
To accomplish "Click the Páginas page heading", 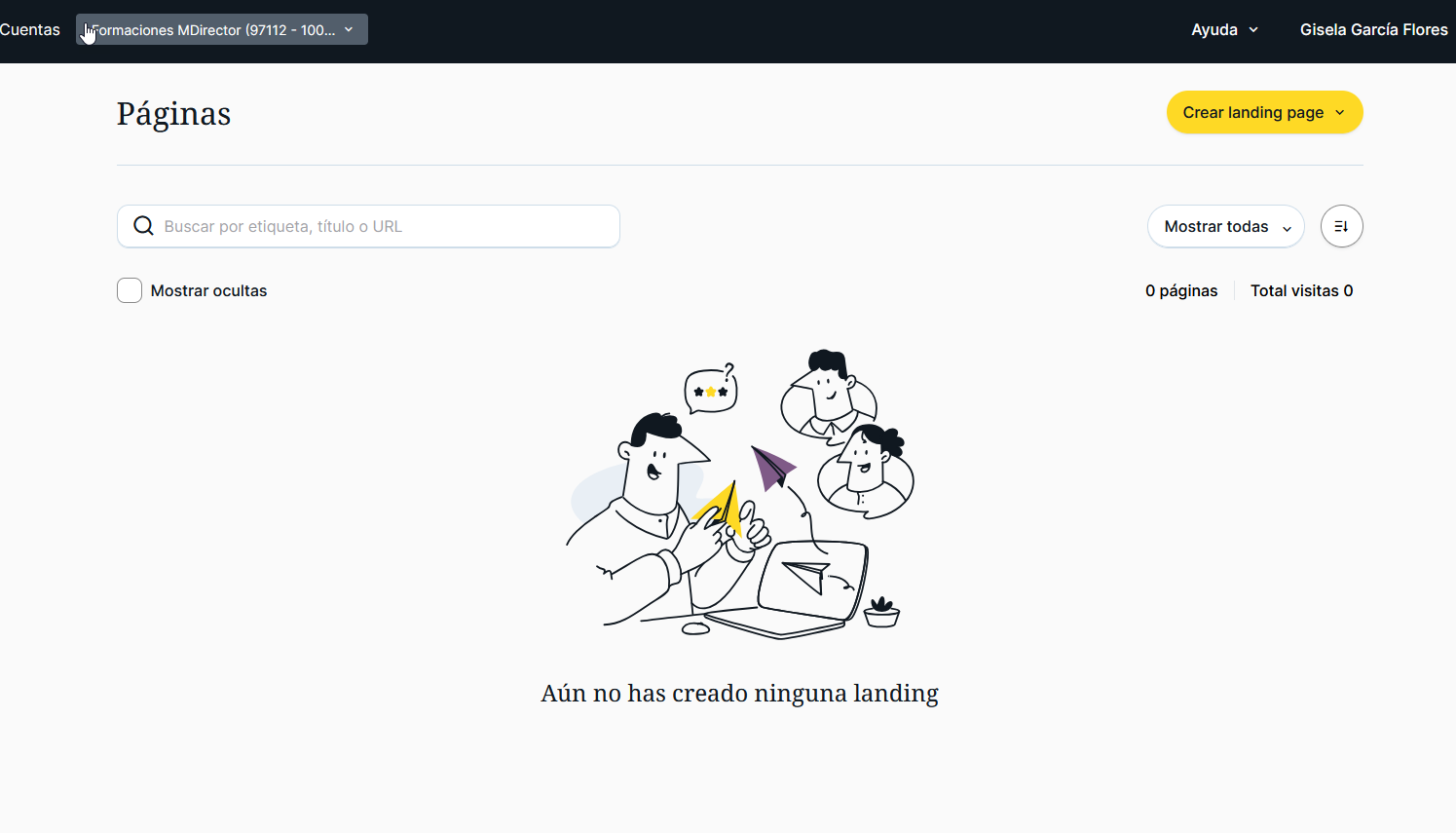I will pos(173,114).
